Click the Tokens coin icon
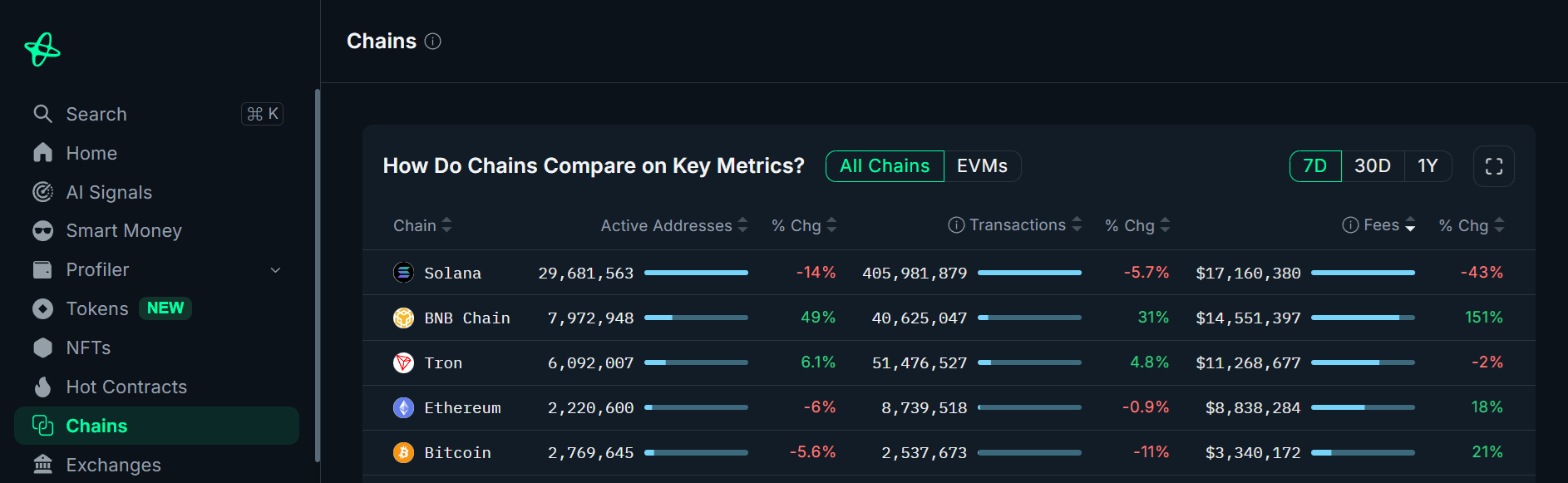The image size is (1568, 483). pyautogui.click(x=42, y=308)
